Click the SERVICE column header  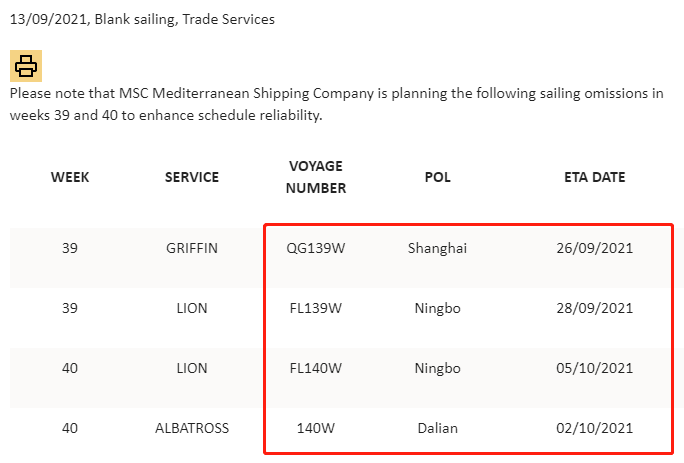click(192, 177)
